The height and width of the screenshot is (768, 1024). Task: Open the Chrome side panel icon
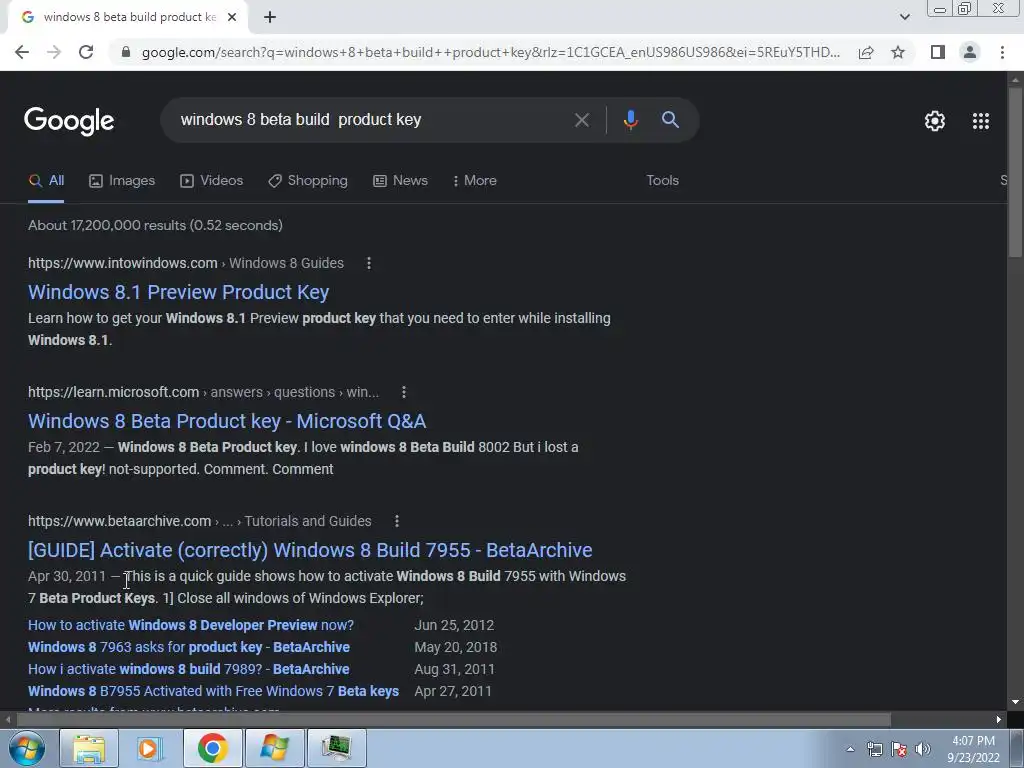pyautogui.click(x=938, y=52)
